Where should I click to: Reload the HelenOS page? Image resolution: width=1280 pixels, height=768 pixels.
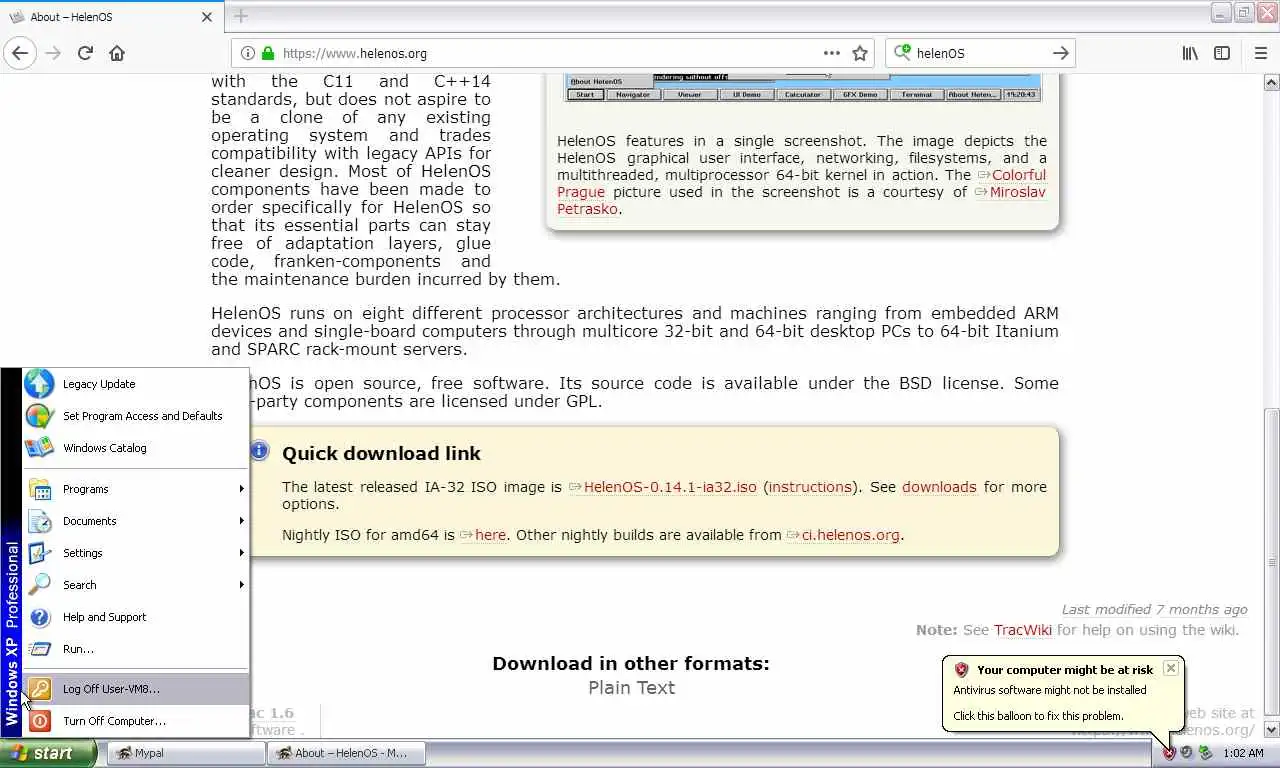[x=85, y=53]
